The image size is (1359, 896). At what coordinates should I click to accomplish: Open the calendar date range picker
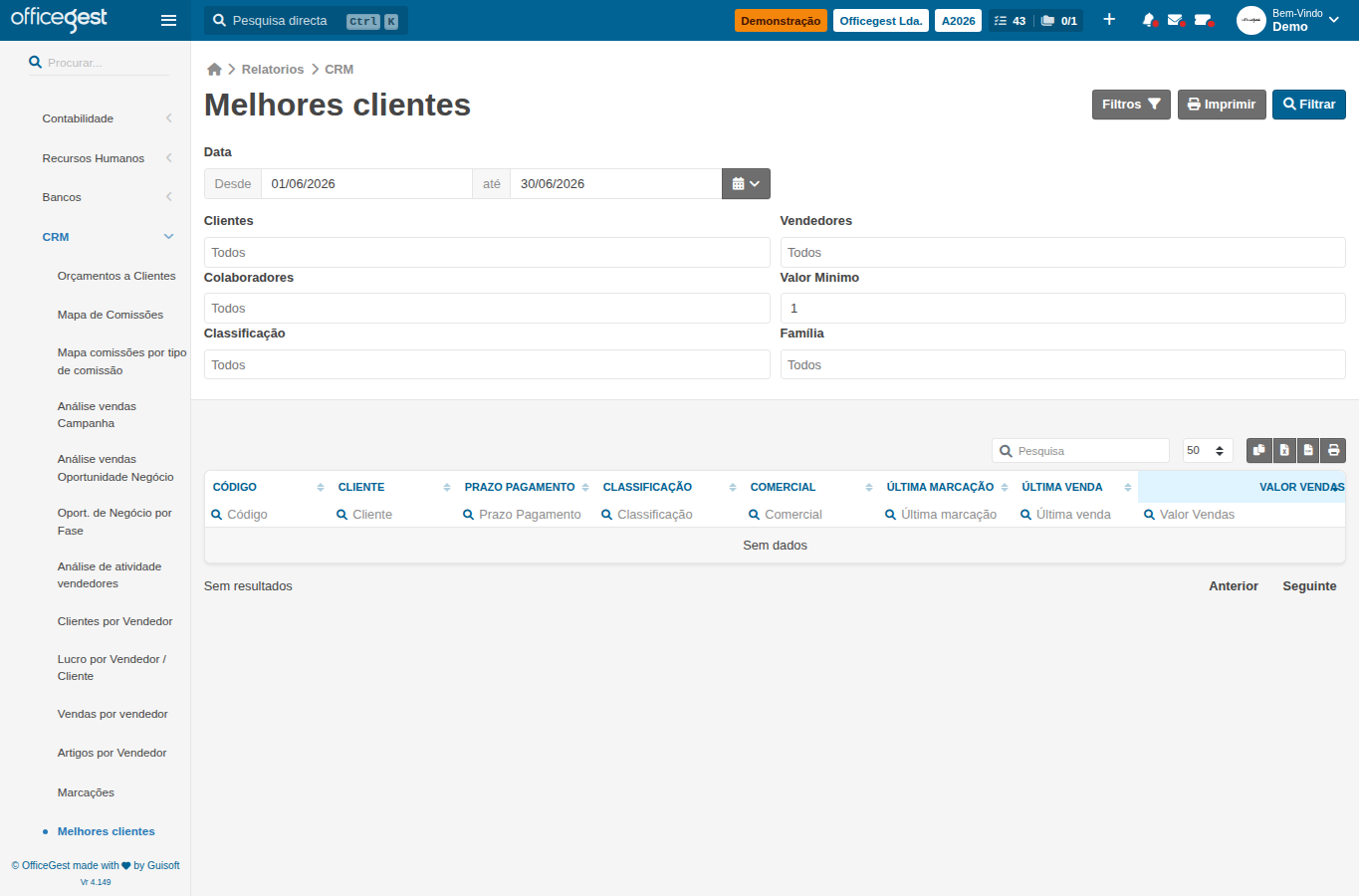(x=746, y=183)
